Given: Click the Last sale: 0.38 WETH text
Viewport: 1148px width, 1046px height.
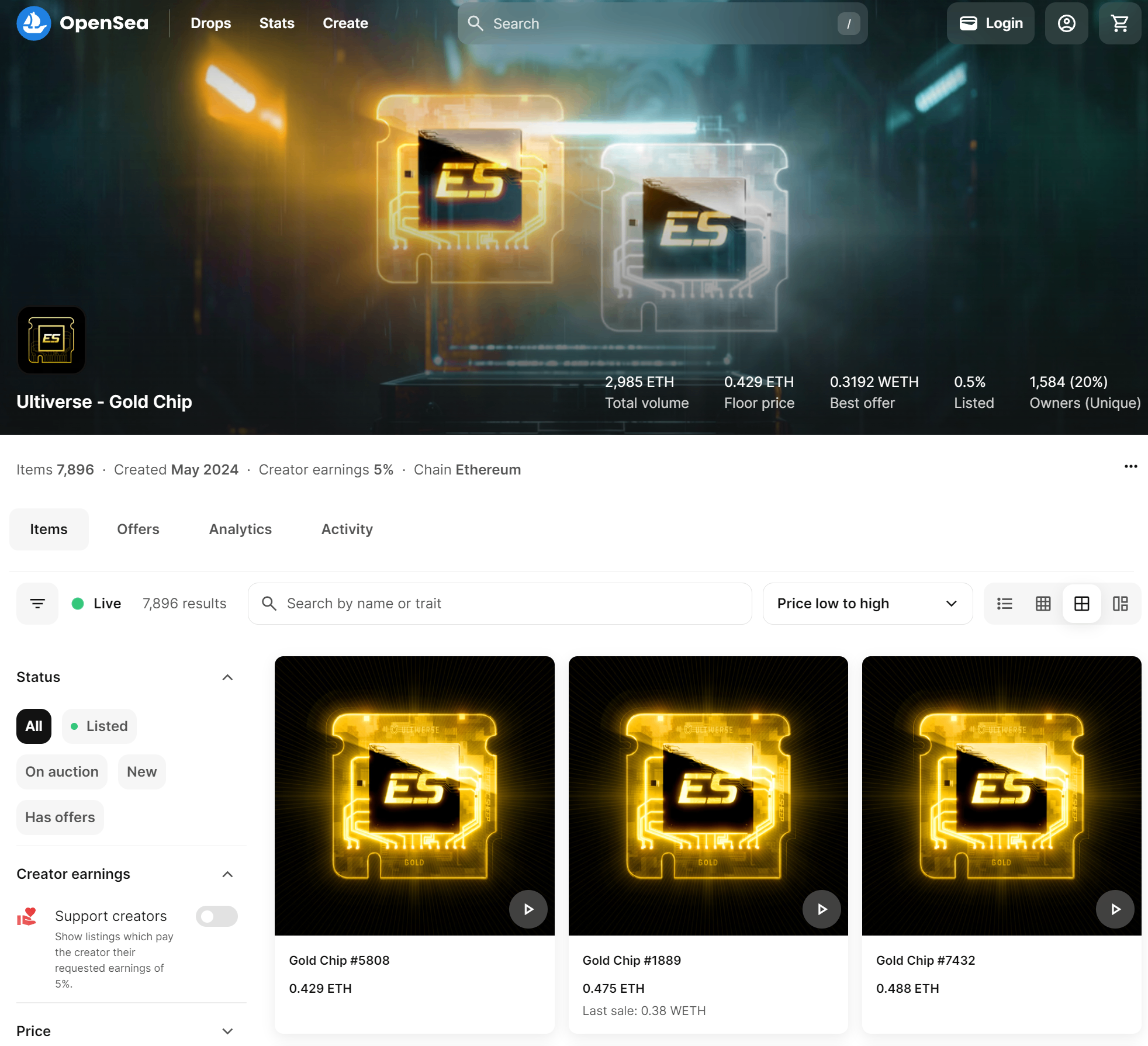Looking at the screenshot, I should [644, 1011].
